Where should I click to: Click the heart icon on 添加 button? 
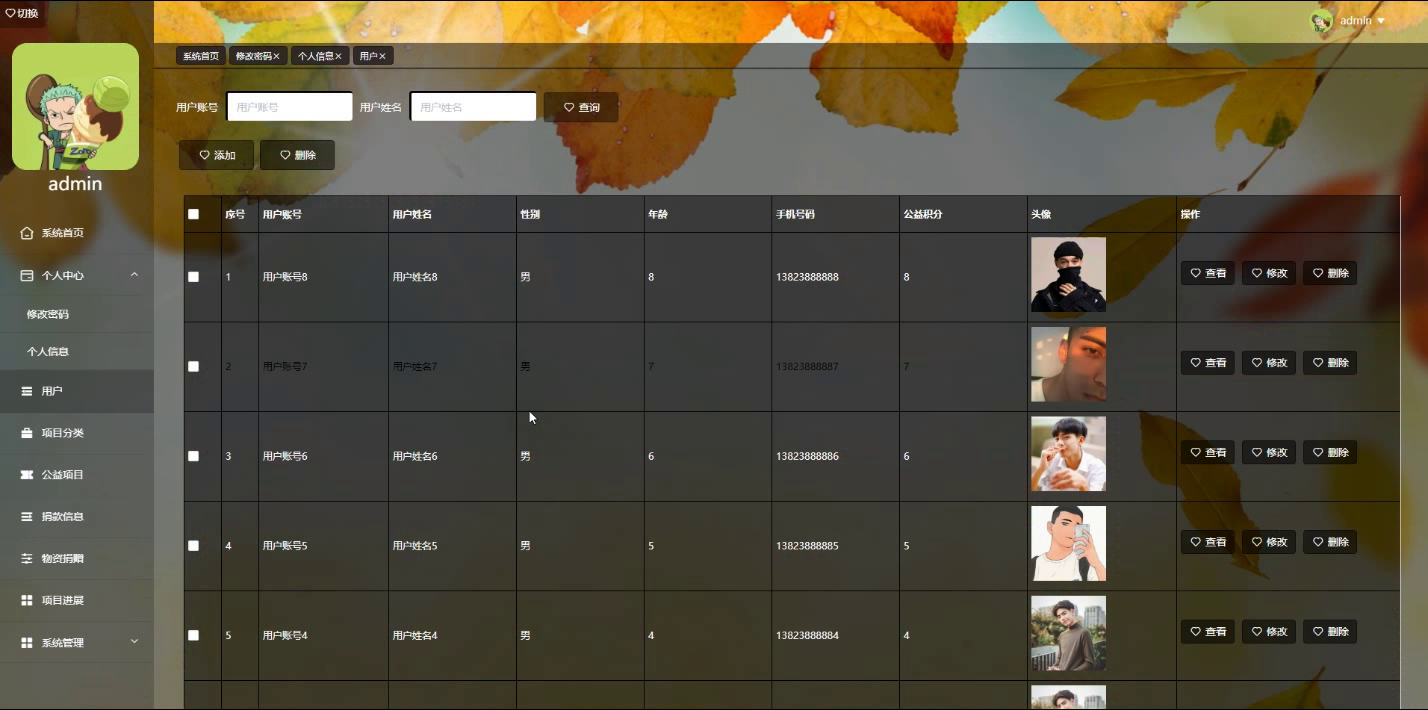pyautogui.click(x=204, y=155)
